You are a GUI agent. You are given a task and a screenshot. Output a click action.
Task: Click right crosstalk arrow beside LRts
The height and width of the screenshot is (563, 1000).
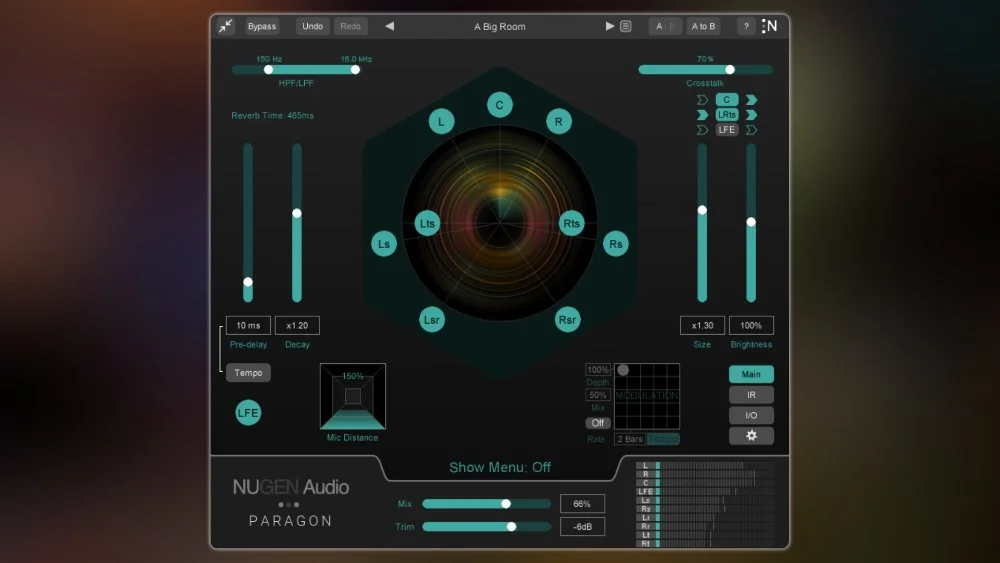pyautogui.click(x=751, y=115)
